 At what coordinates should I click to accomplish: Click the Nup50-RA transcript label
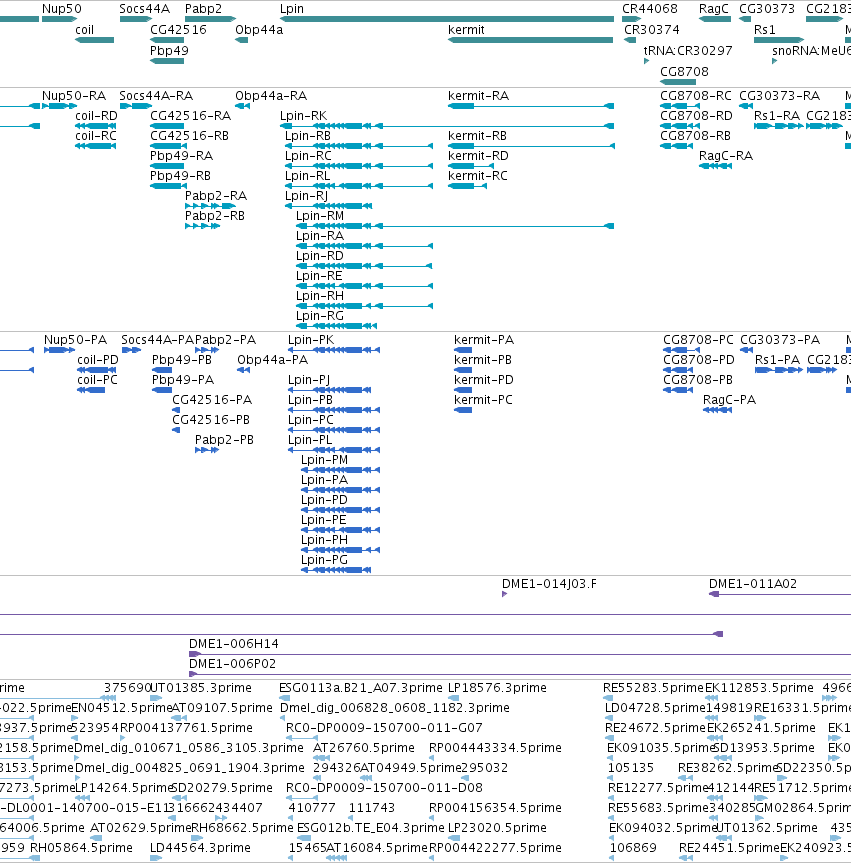(x=74, y=96)
